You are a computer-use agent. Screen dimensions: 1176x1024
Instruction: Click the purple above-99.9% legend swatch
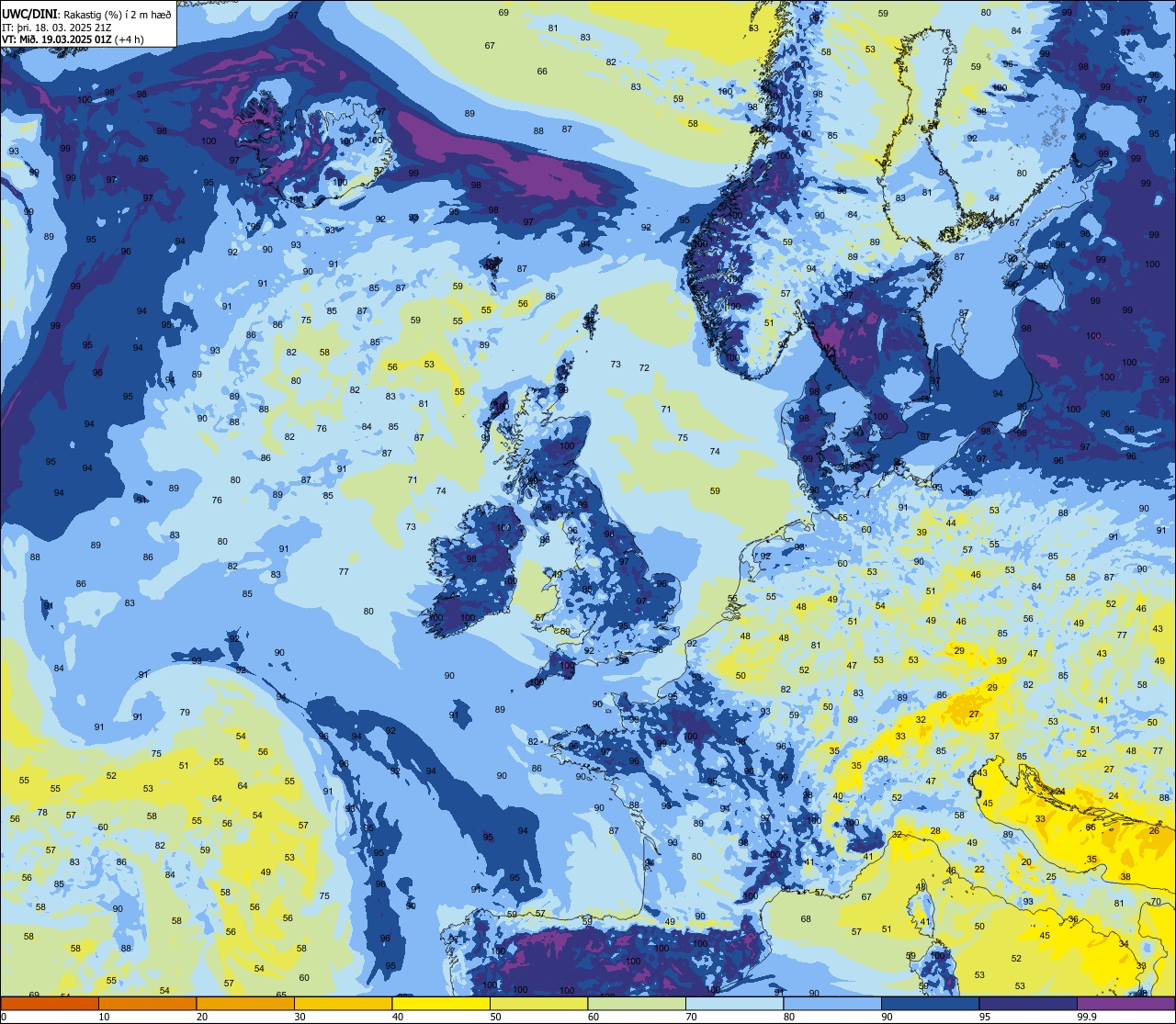1125,1003
